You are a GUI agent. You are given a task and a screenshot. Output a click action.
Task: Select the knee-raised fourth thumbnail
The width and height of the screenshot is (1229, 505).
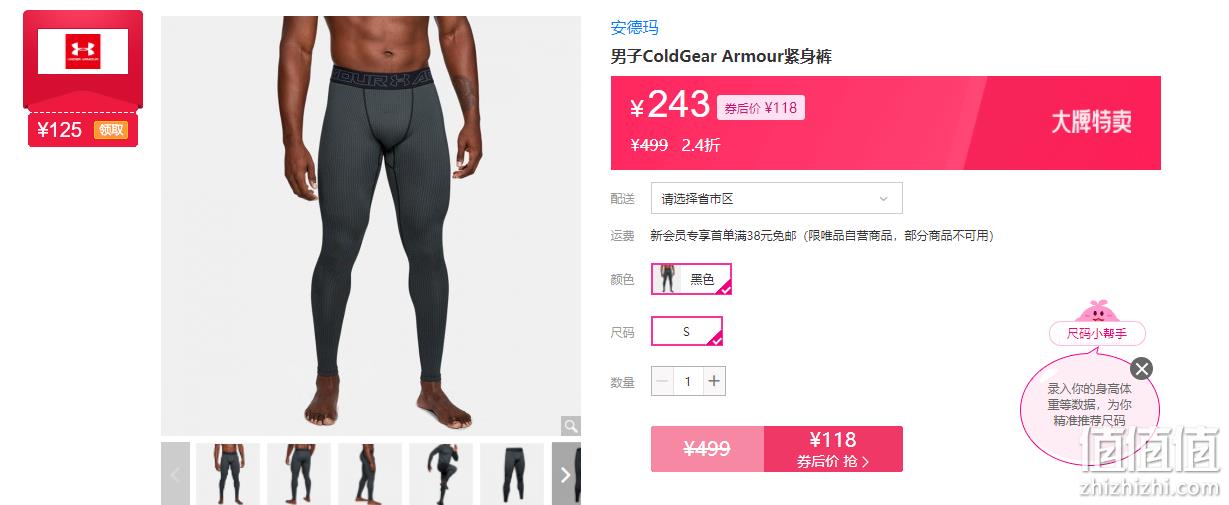click(441, 474)
